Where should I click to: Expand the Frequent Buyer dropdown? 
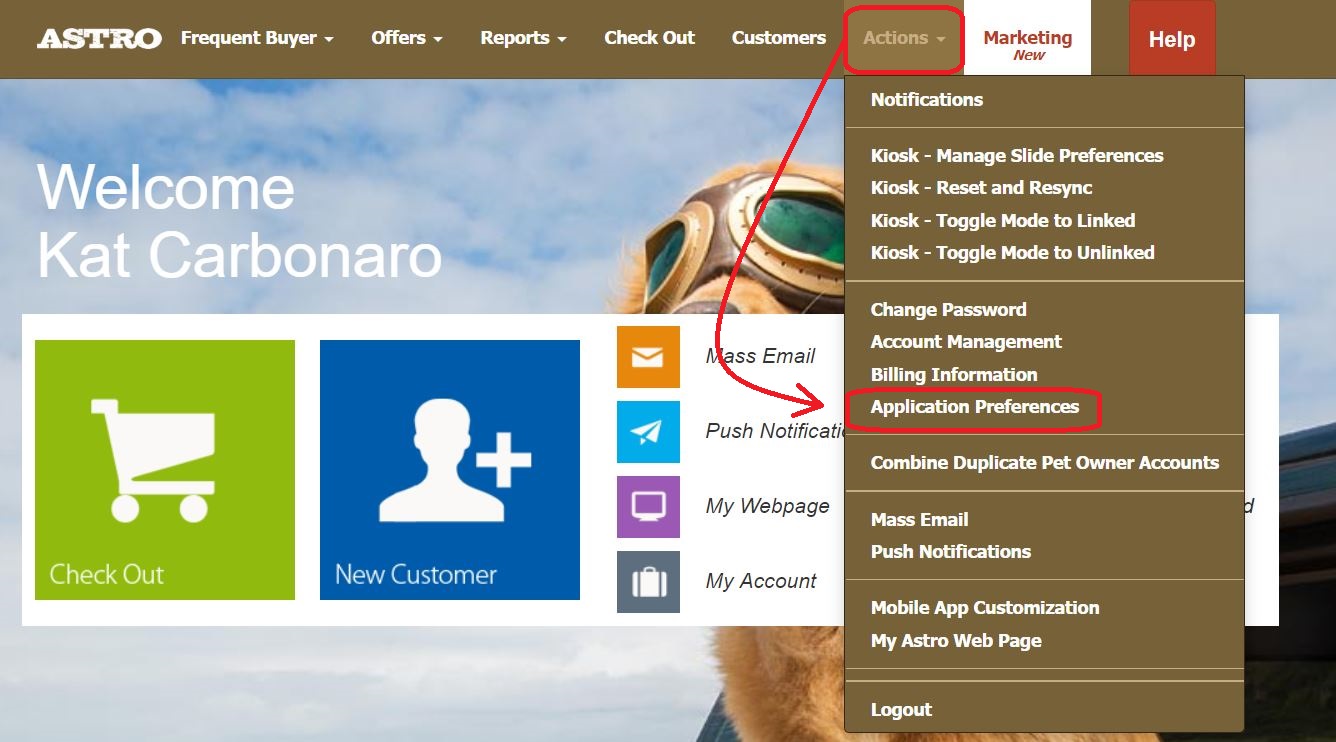257,38
